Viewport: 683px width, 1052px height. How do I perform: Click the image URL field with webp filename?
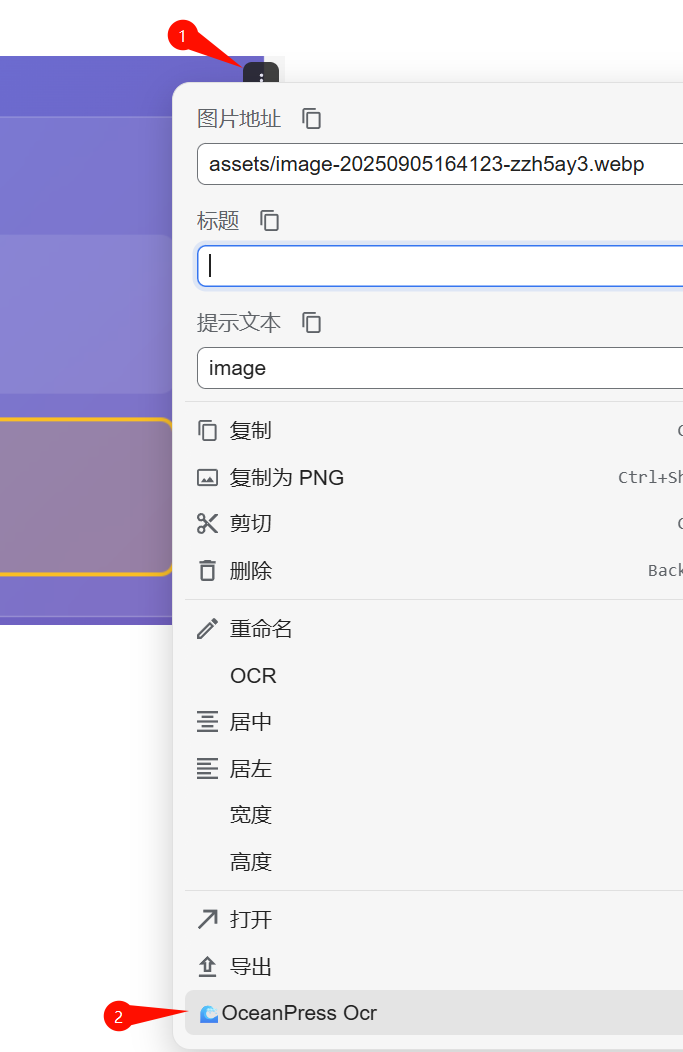coord(430,163)
